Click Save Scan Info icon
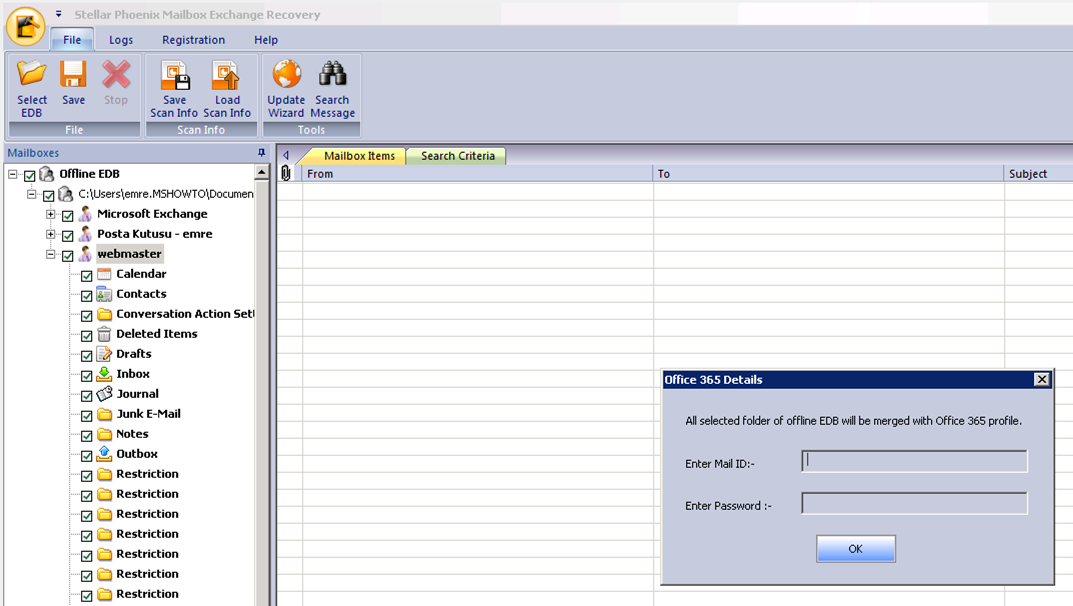Screen dimensions: 1073x606 tap(174, 75)
